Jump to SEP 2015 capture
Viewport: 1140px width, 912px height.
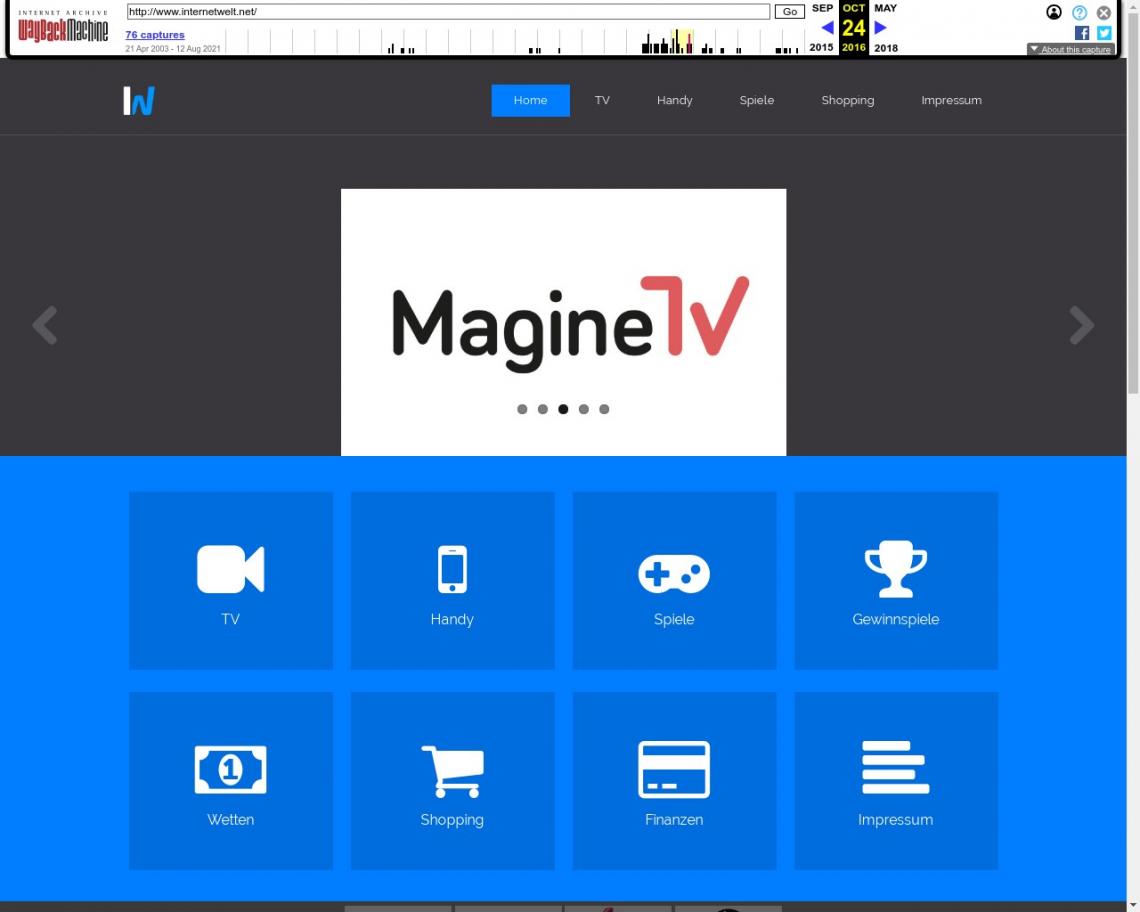click(x=822, y=28)
